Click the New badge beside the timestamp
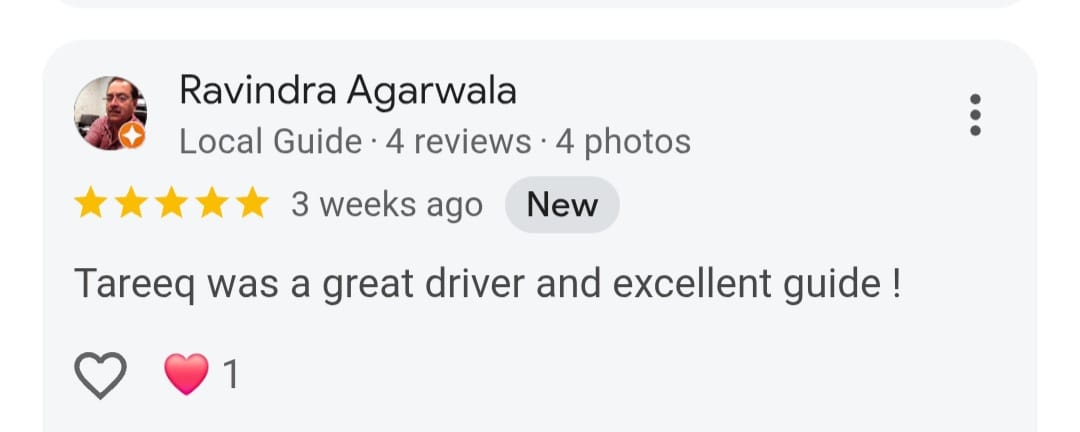This screenshot has height=432, width=1080. [562, 205]
